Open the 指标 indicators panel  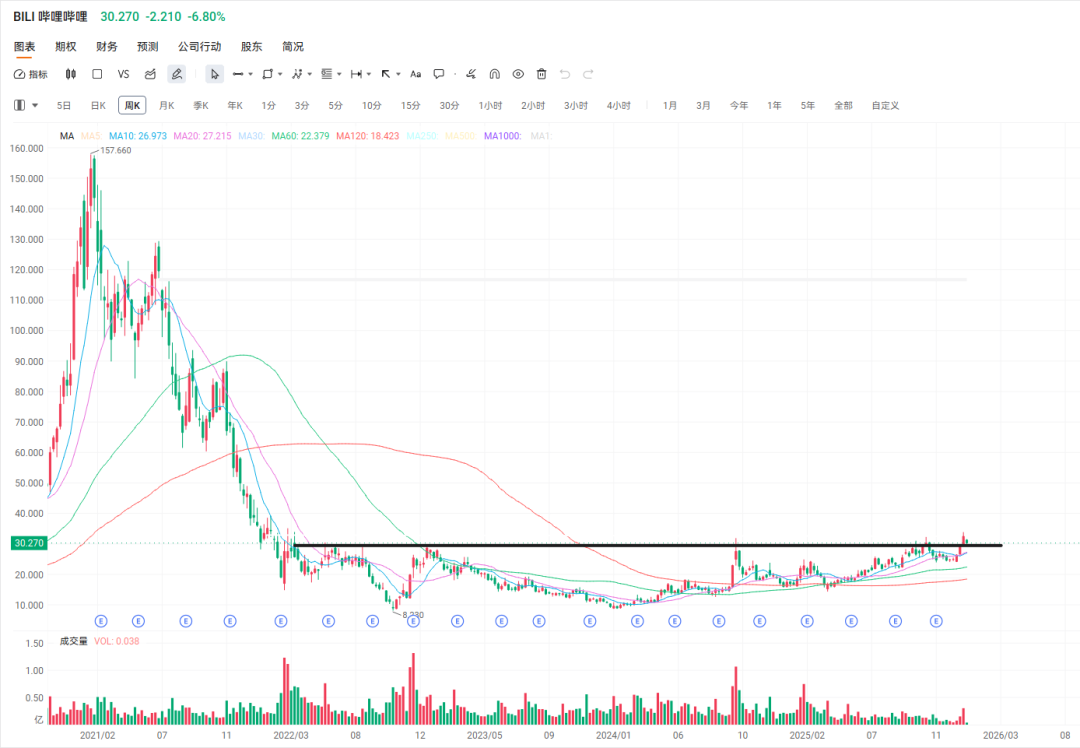pyautogui.click(x=30, y=74)
